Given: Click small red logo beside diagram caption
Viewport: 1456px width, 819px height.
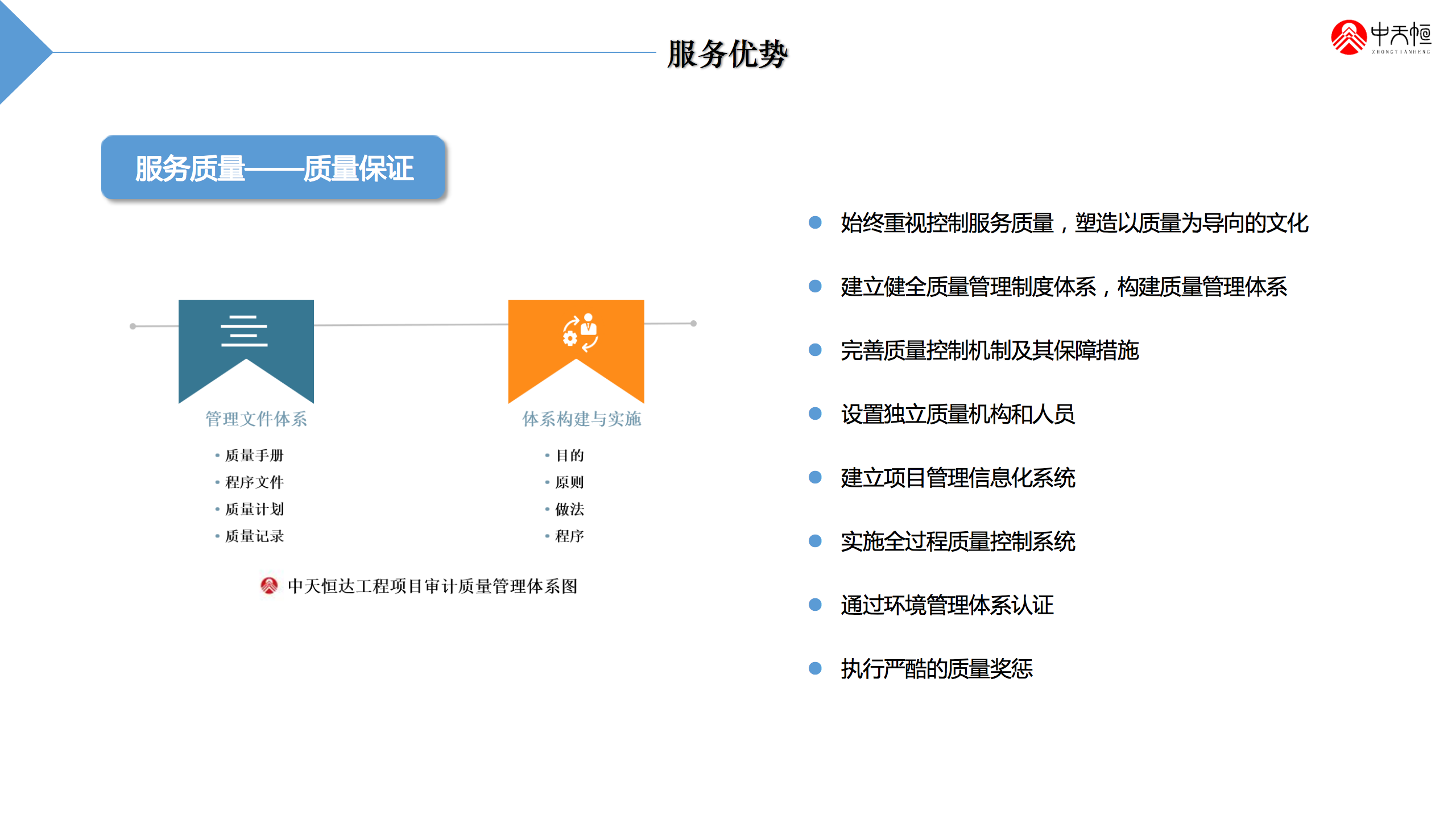Looking at the screenshot, I should 269,585.
